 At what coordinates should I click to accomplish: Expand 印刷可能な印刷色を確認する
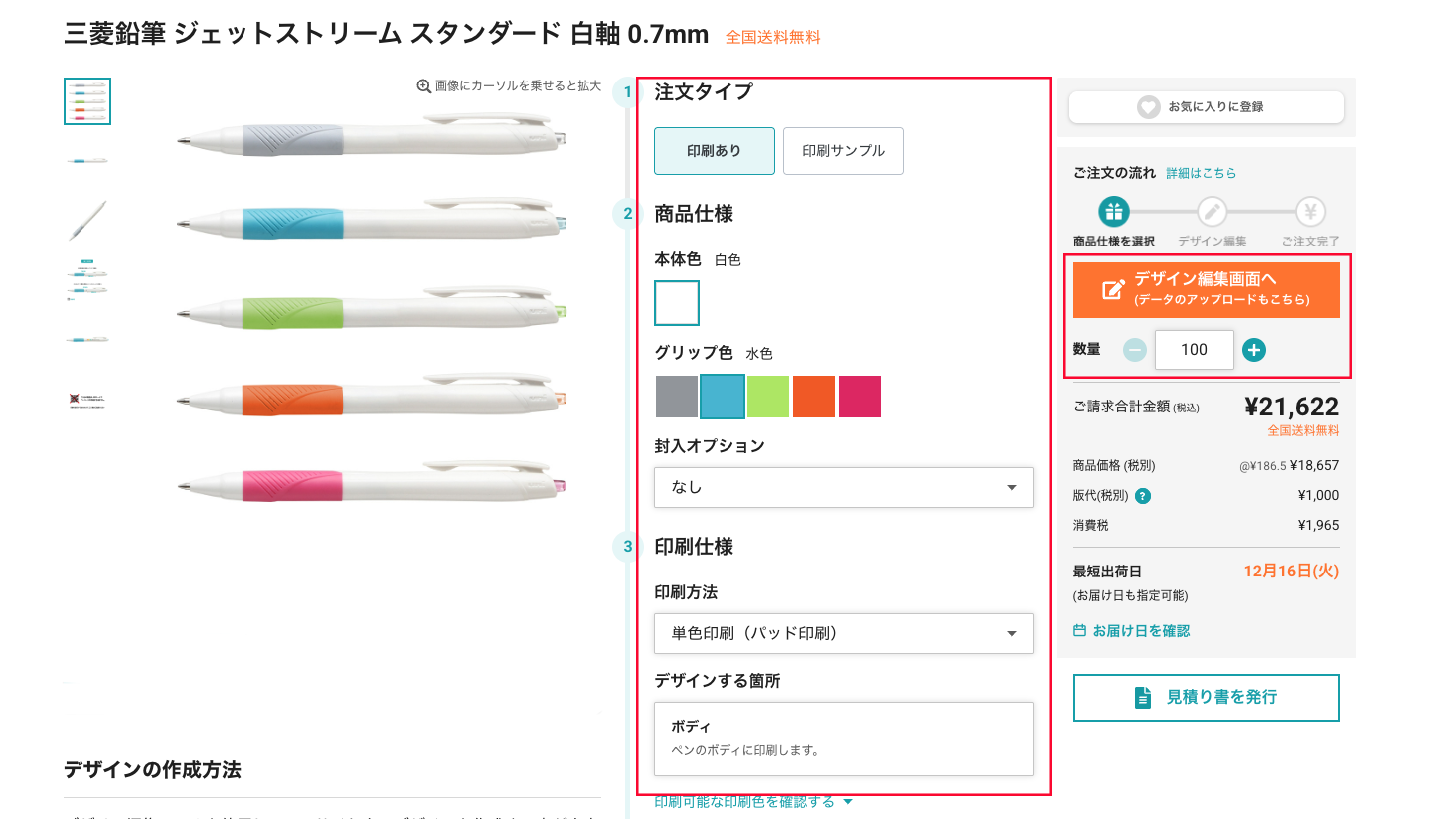(753, 802)
